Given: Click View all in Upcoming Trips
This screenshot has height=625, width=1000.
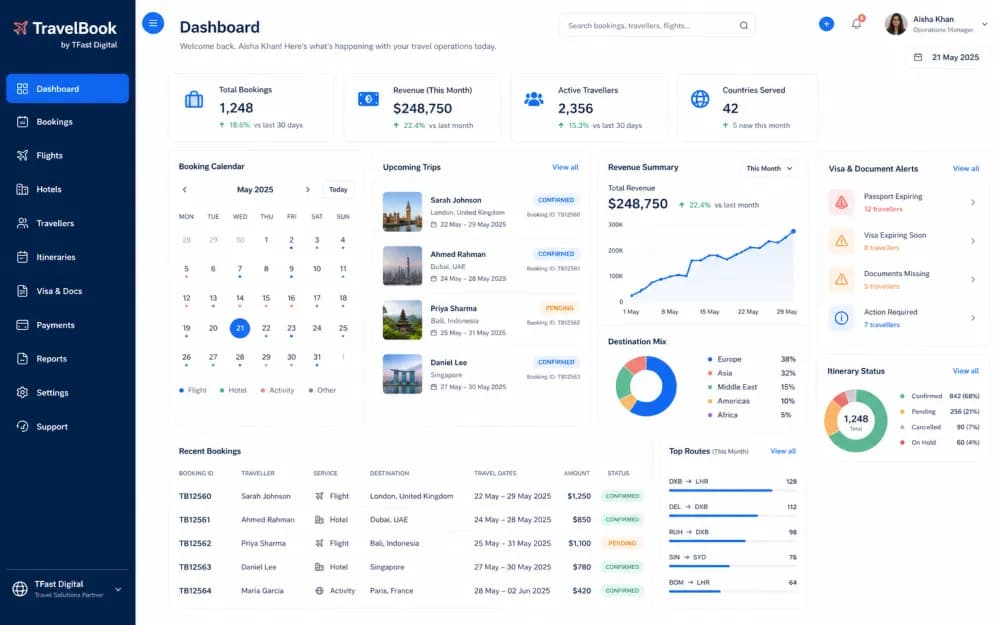Looking at the screenshot, I should pyautogui.click(x=565, y=167).
